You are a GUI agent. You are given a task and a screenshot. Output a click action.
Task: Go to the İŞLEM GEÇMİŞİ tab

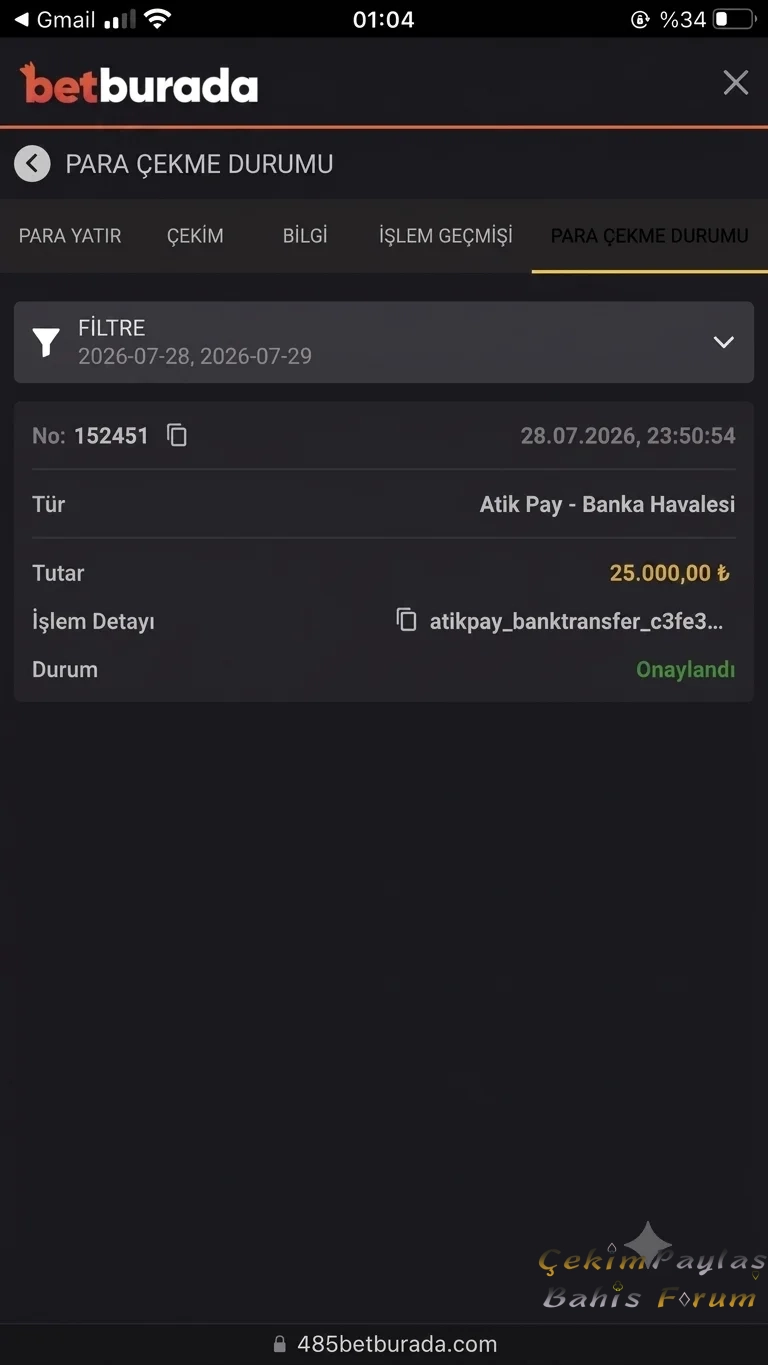click(x=446, y=236)
